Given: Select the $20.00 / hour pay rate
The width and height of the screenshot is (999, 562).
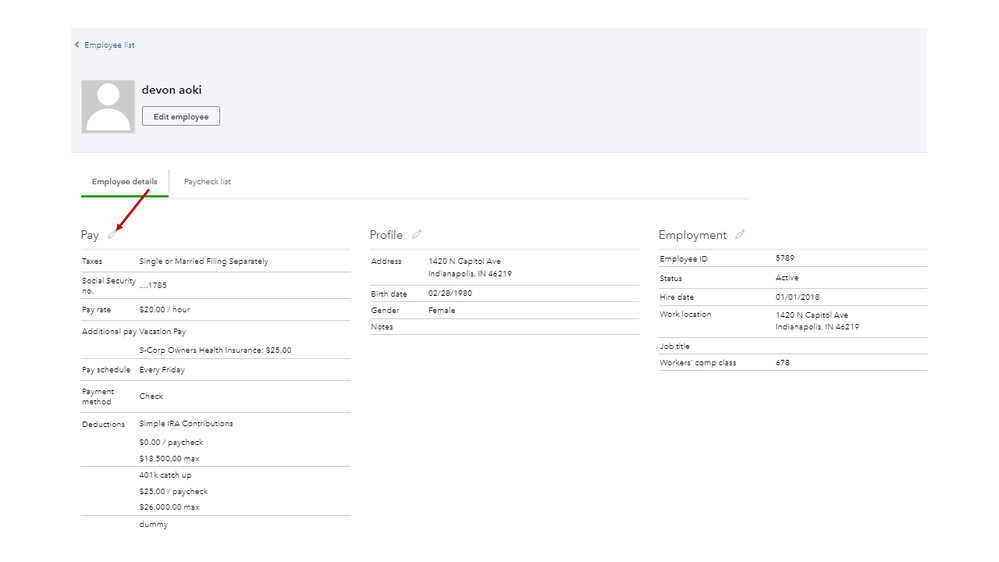Looking at the screenshot, I should (164, 310).
